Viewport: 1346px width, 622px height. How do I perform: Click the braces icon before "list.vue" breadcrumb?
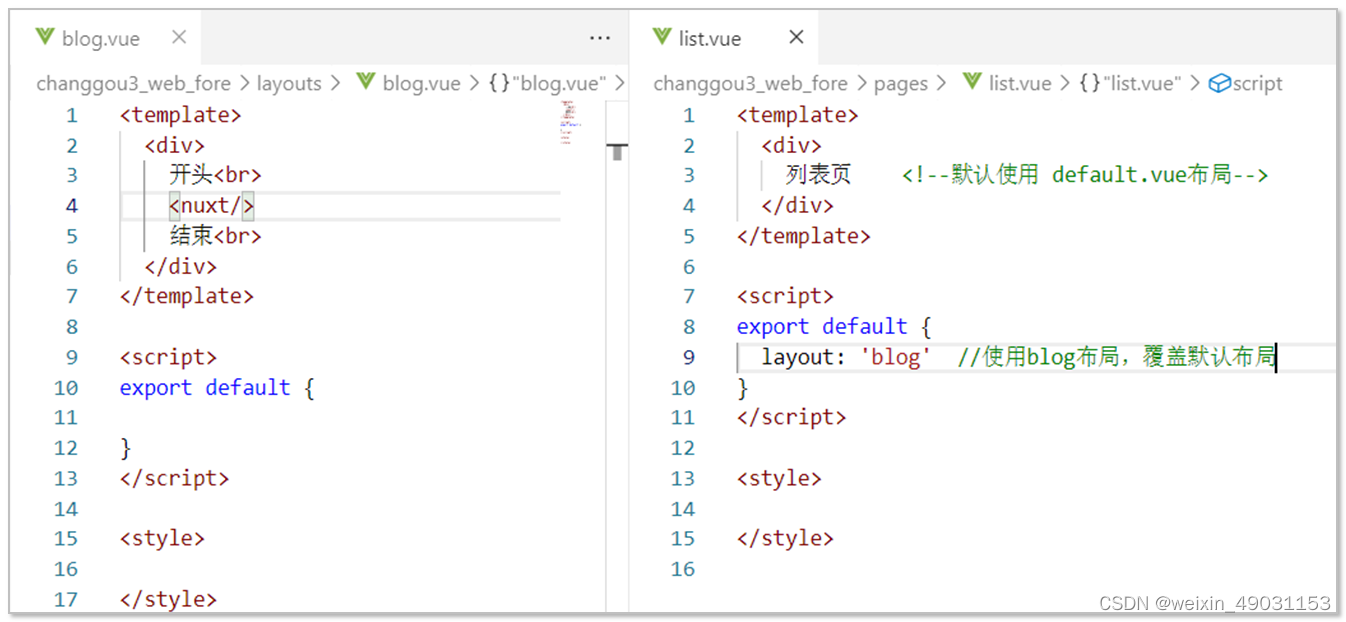click(1090, 84)
